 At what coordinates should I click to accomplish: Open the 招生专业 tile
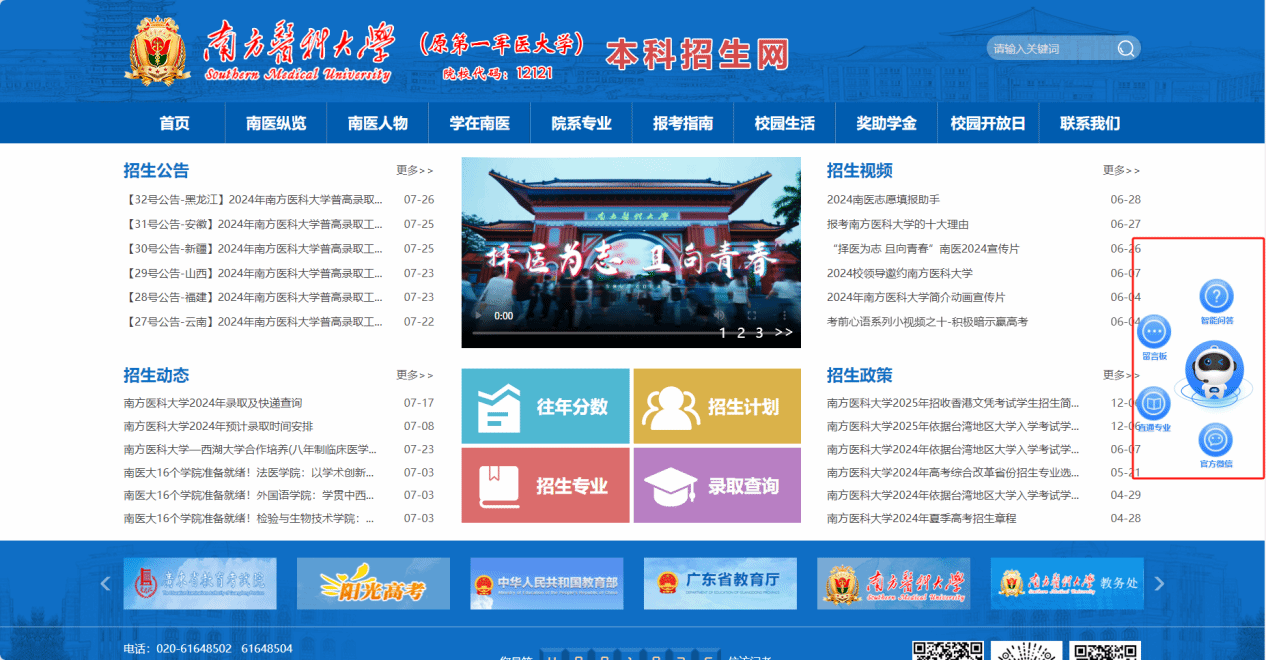546,485
